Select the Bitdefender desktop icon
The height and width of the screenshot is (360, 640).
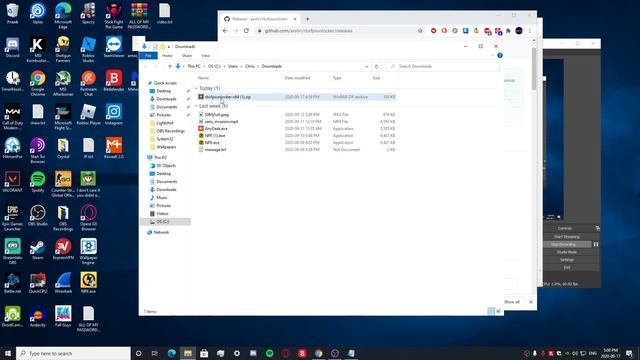tap(113, 81)
